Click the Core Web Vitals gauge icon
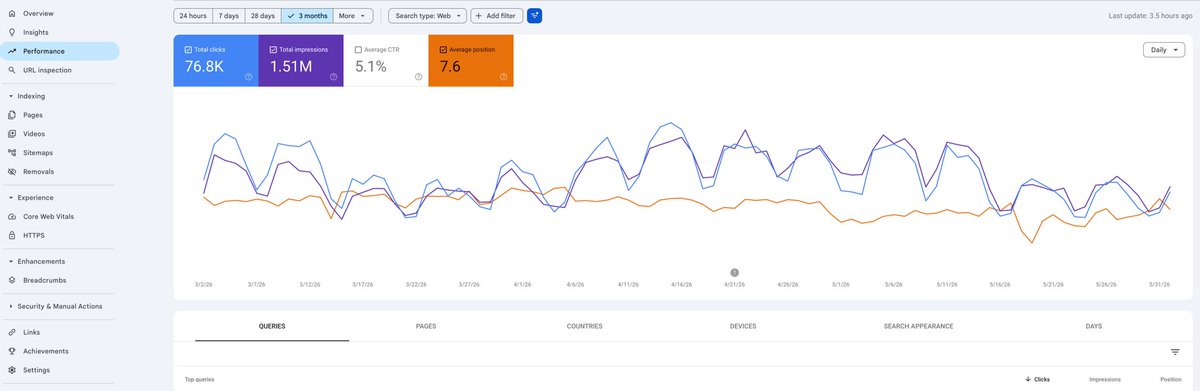 point(11,216)
